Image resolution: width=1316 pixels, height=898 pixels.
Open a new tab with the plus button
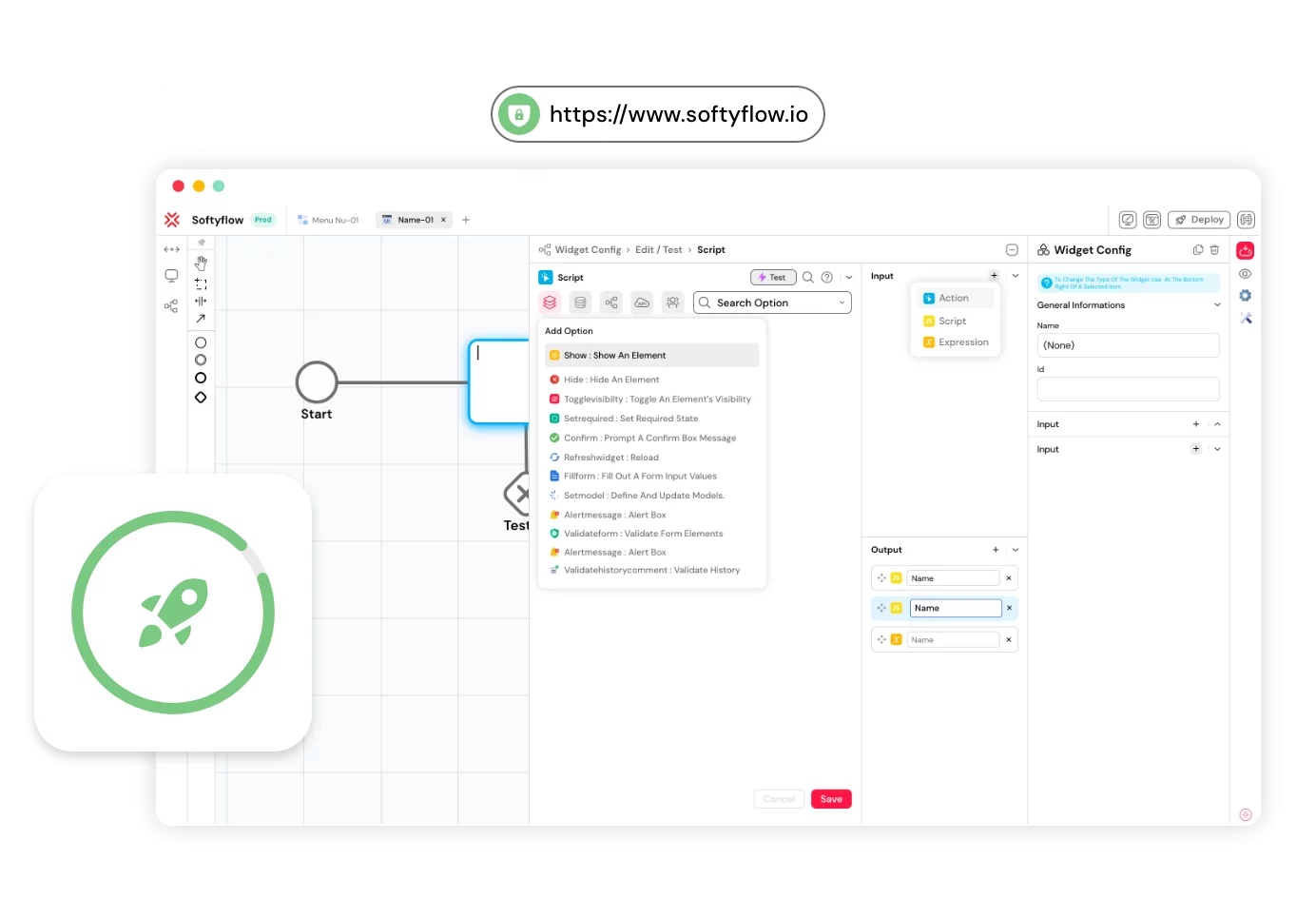point(466,220)
